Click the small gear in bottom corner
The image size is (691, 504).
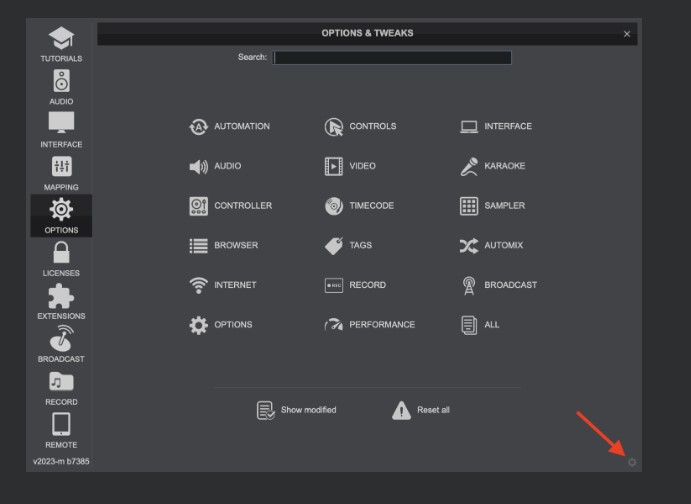632,462
